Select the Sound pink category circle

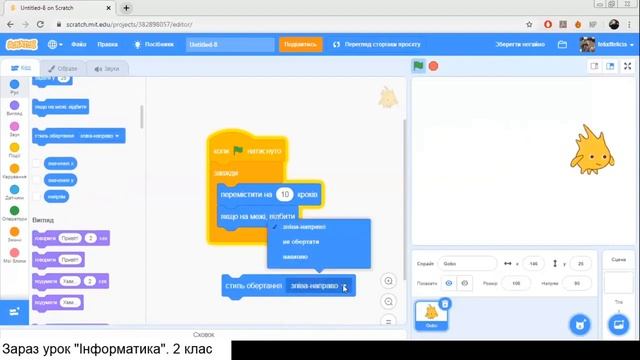click(14, 127)
